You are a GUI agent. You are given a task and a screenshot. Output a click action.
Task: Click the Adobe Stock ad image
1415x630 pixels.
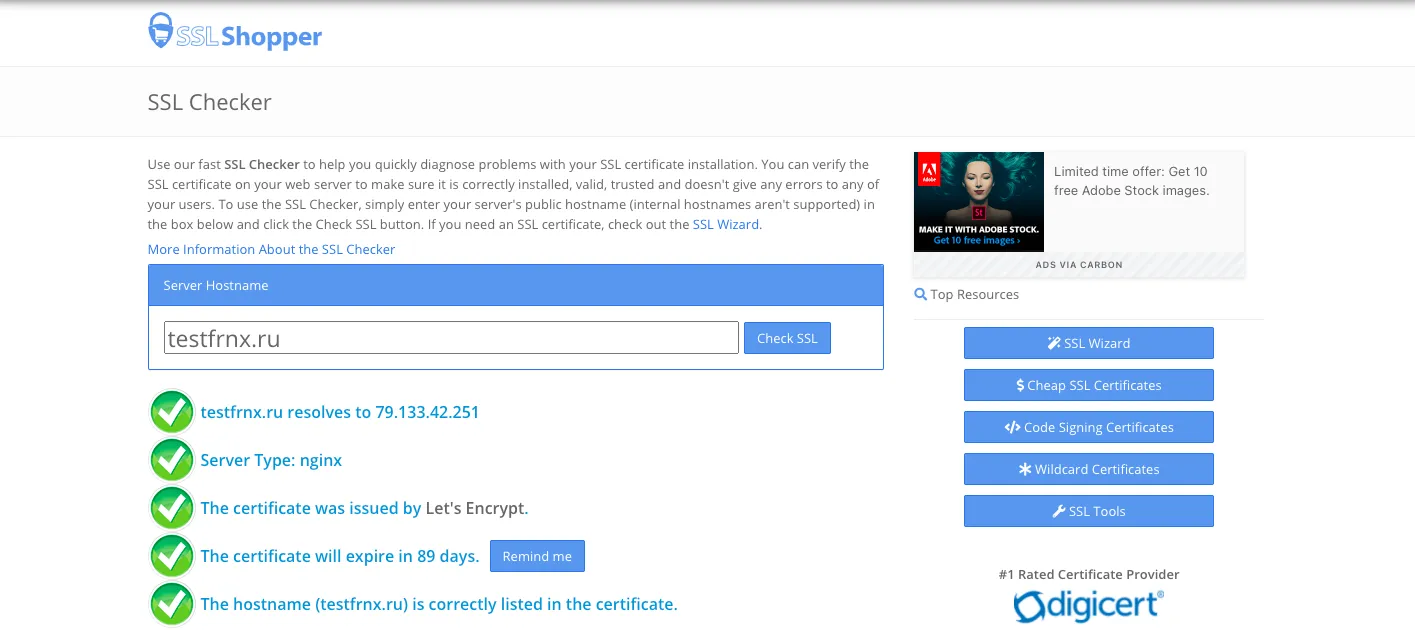(x=978, y=201)
